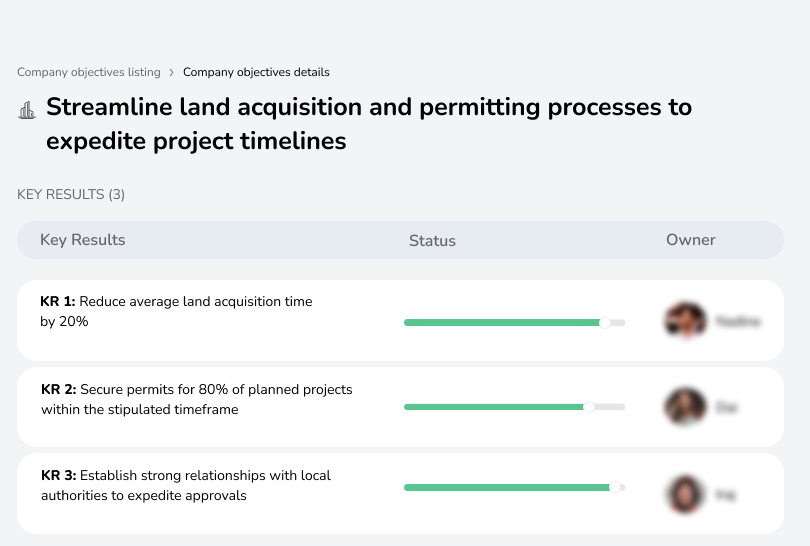Image resolution: width=810 pixels, height=546 pixels.
Task: Click KR 1 progress slider handle
Action: coord(604,323)
